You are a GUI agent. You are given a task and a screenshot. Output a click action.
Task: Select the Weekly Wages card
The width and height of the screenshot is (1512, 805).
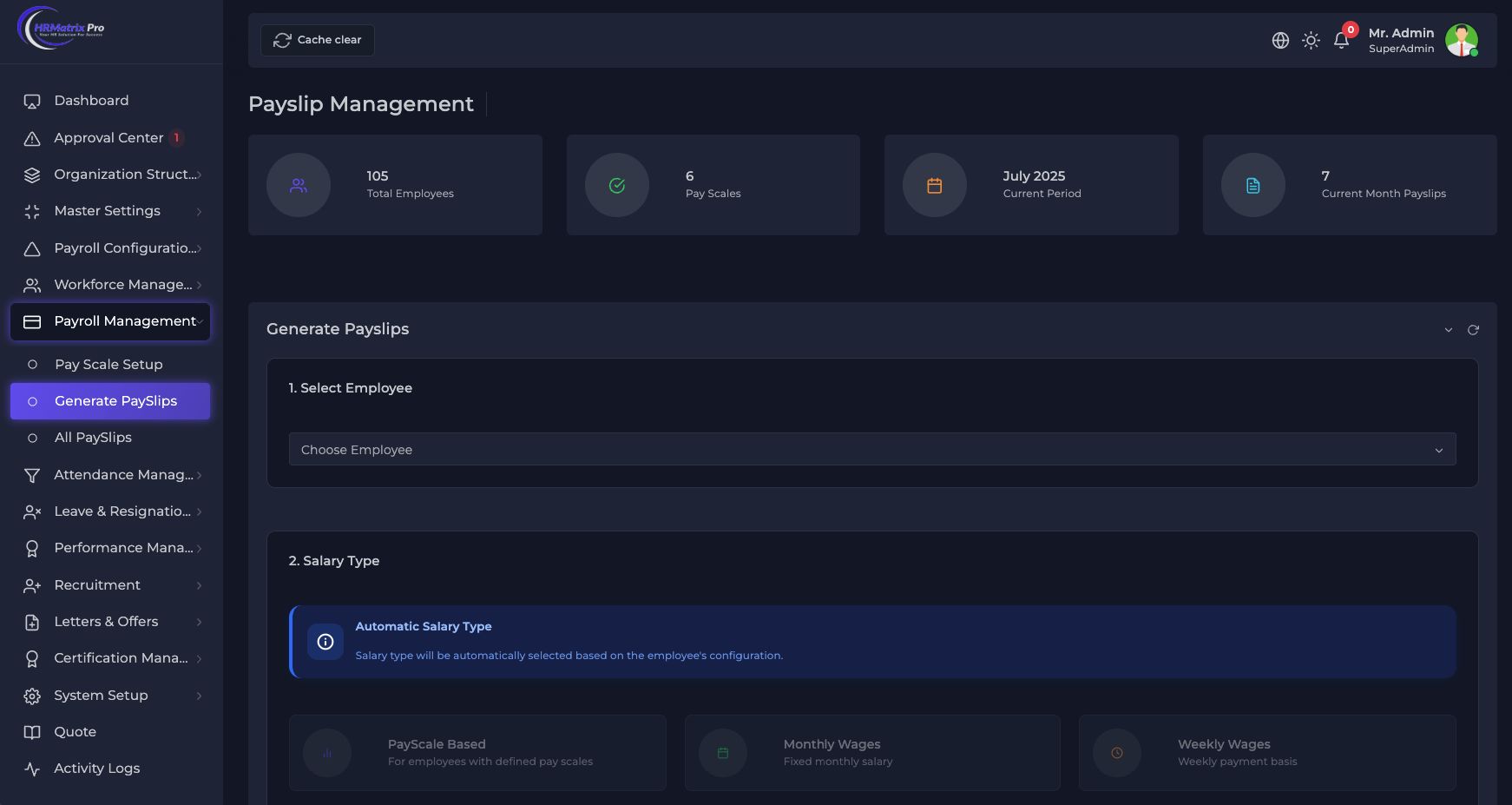[1266, 752]
